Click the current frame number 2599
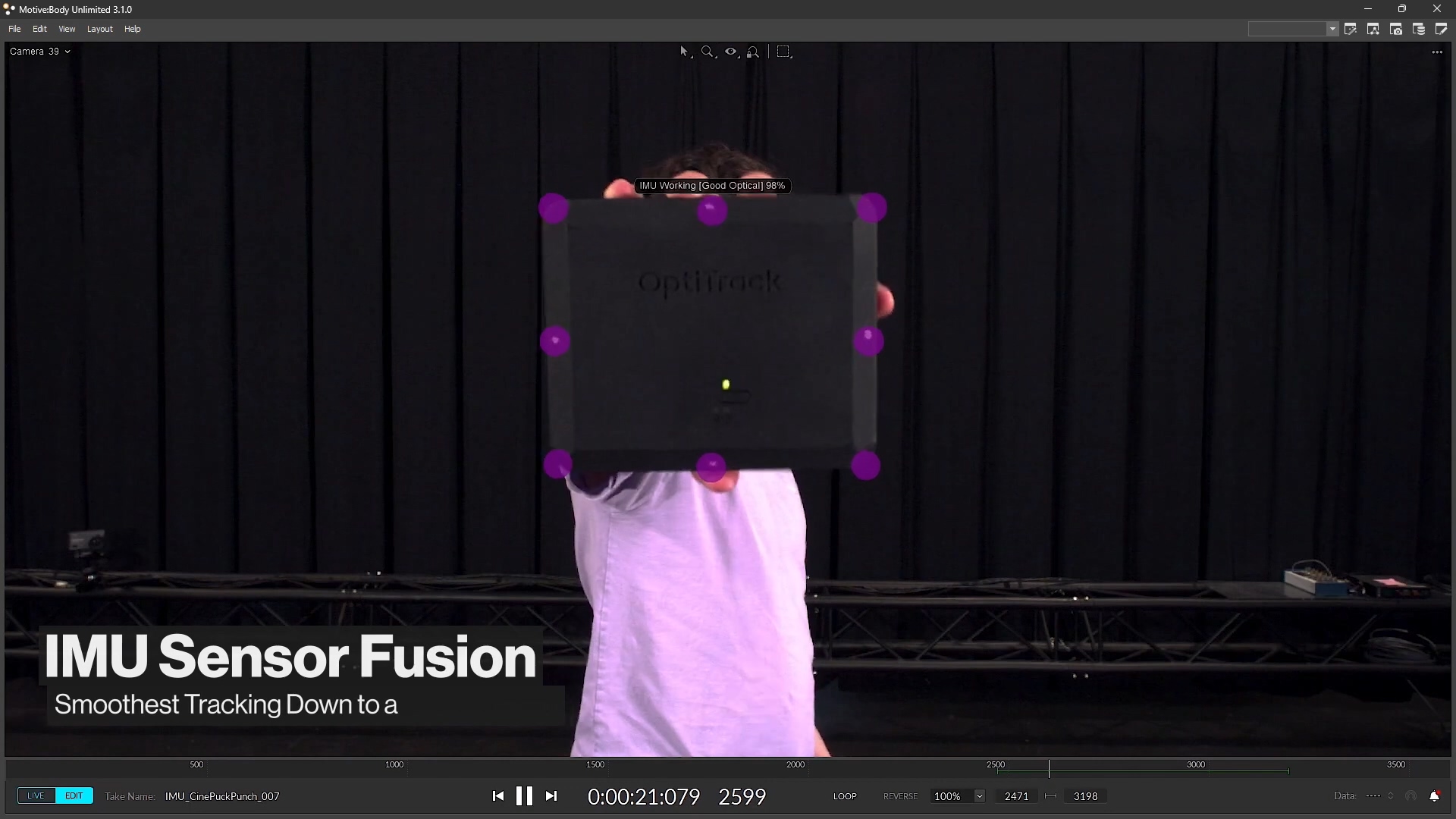 742,796
